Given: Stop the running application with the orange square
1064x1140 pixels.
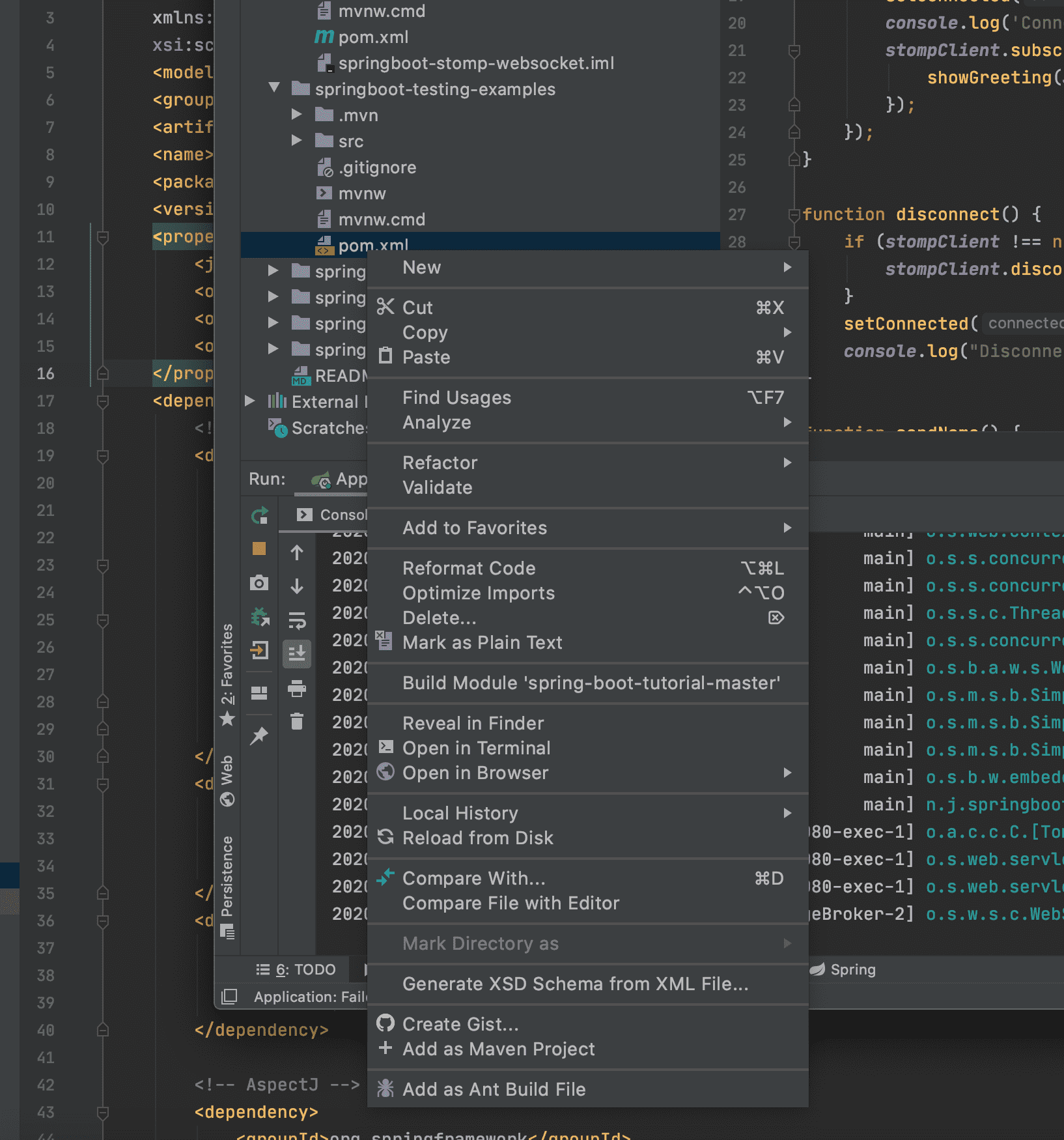Looking at the screenshot, I should (259, 549).
